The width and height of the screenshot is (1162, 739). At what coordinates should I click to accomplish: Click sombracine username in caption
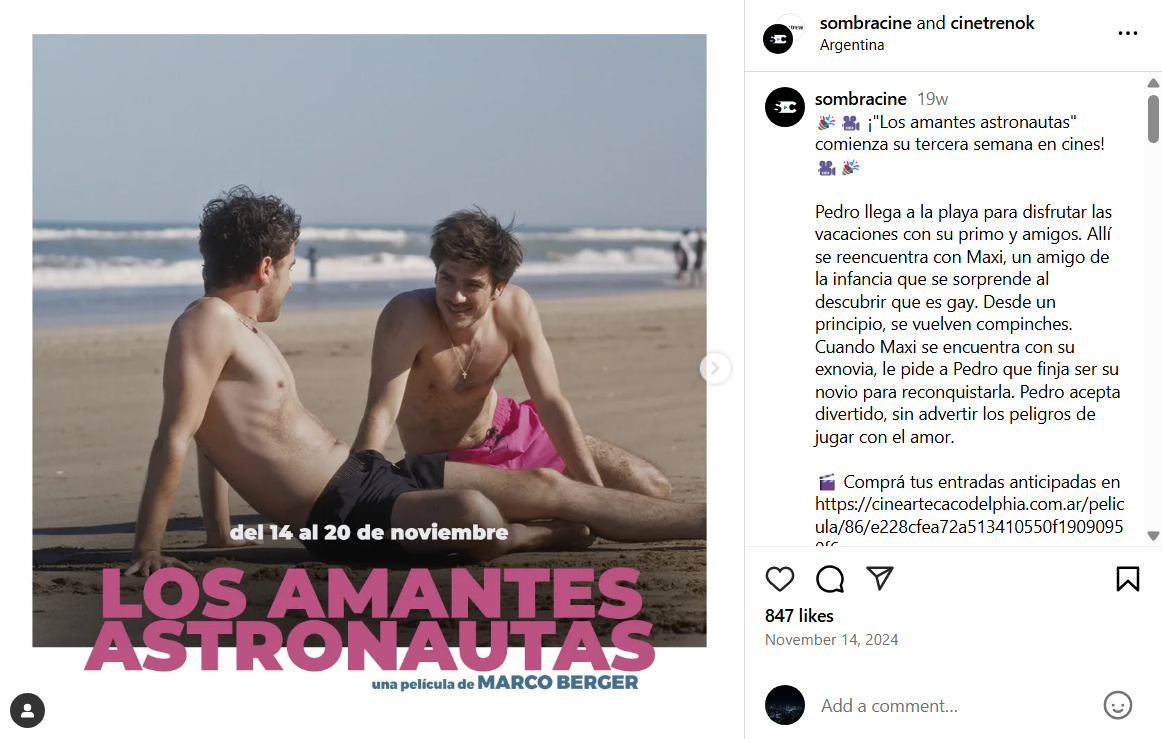(x=860, y=99)
